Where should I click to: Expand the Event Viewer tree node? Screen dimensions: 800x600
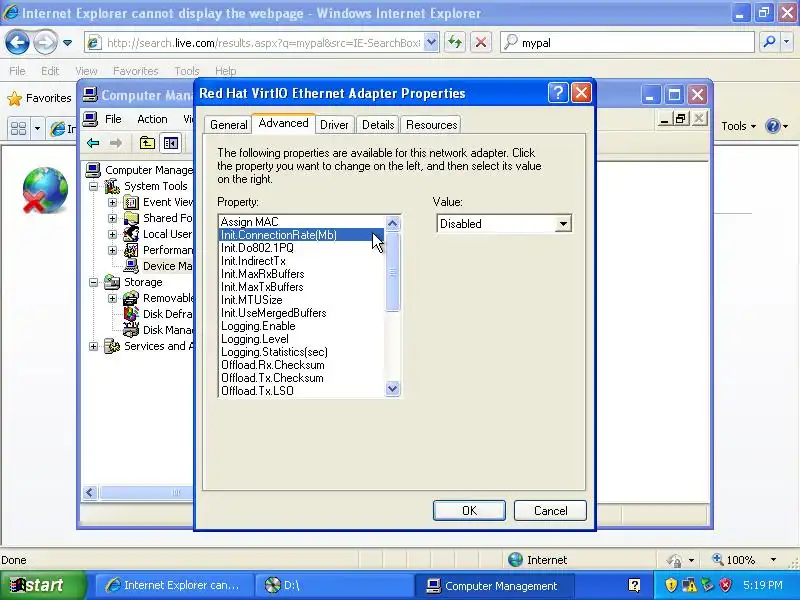[112, 203]
